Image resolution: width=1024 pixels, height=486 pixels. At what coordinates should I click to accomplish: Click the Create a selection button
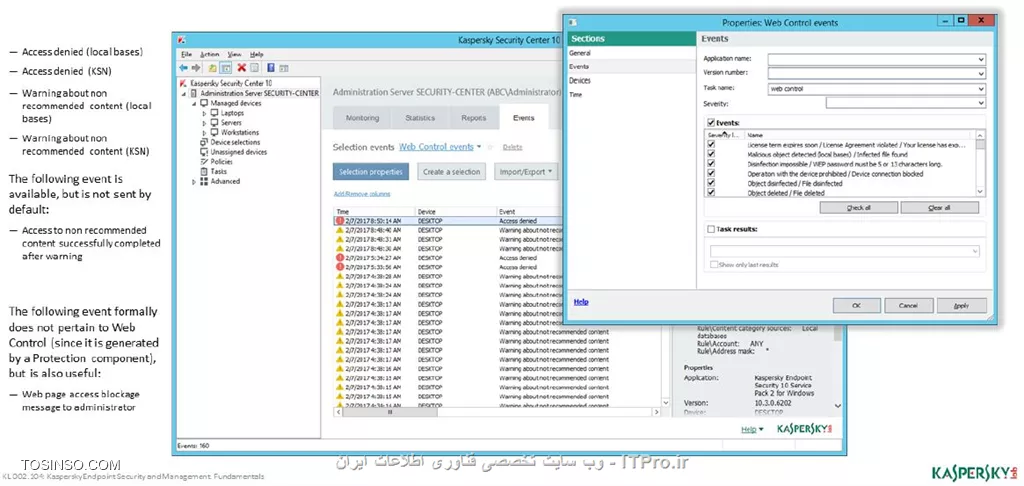[451, 172]
